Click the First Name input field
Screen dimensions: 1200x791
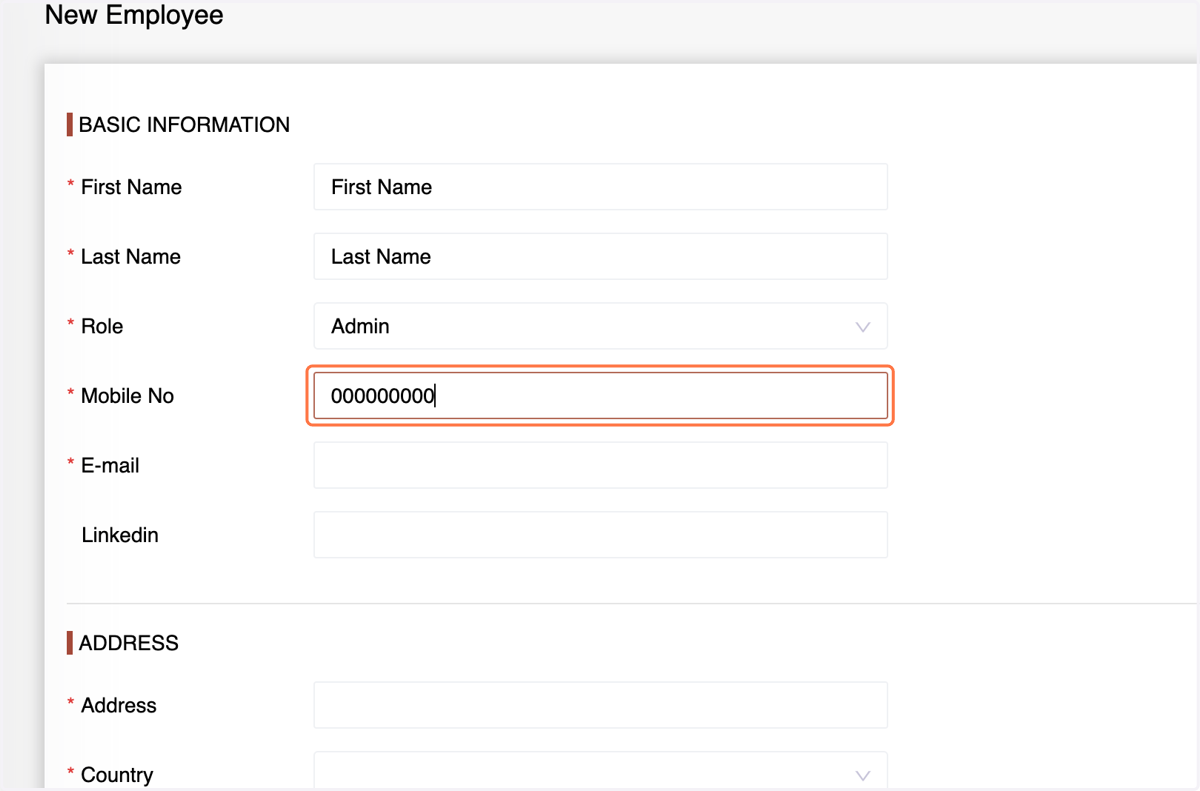(600, 187)
